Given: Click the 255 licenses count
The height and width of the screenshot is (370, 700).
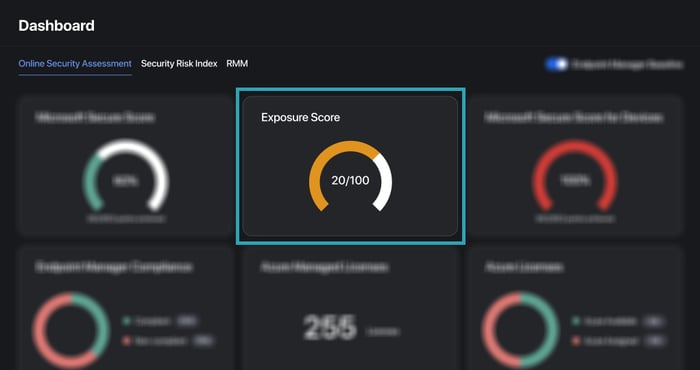Looking at the screenshot, I should (330, 328).
